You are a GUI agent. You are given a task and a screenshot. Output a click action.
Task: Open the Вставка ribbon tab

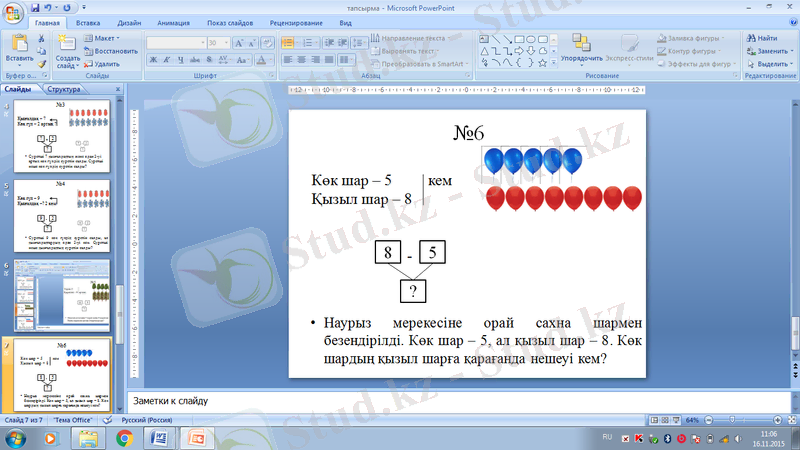coord(87,21)
